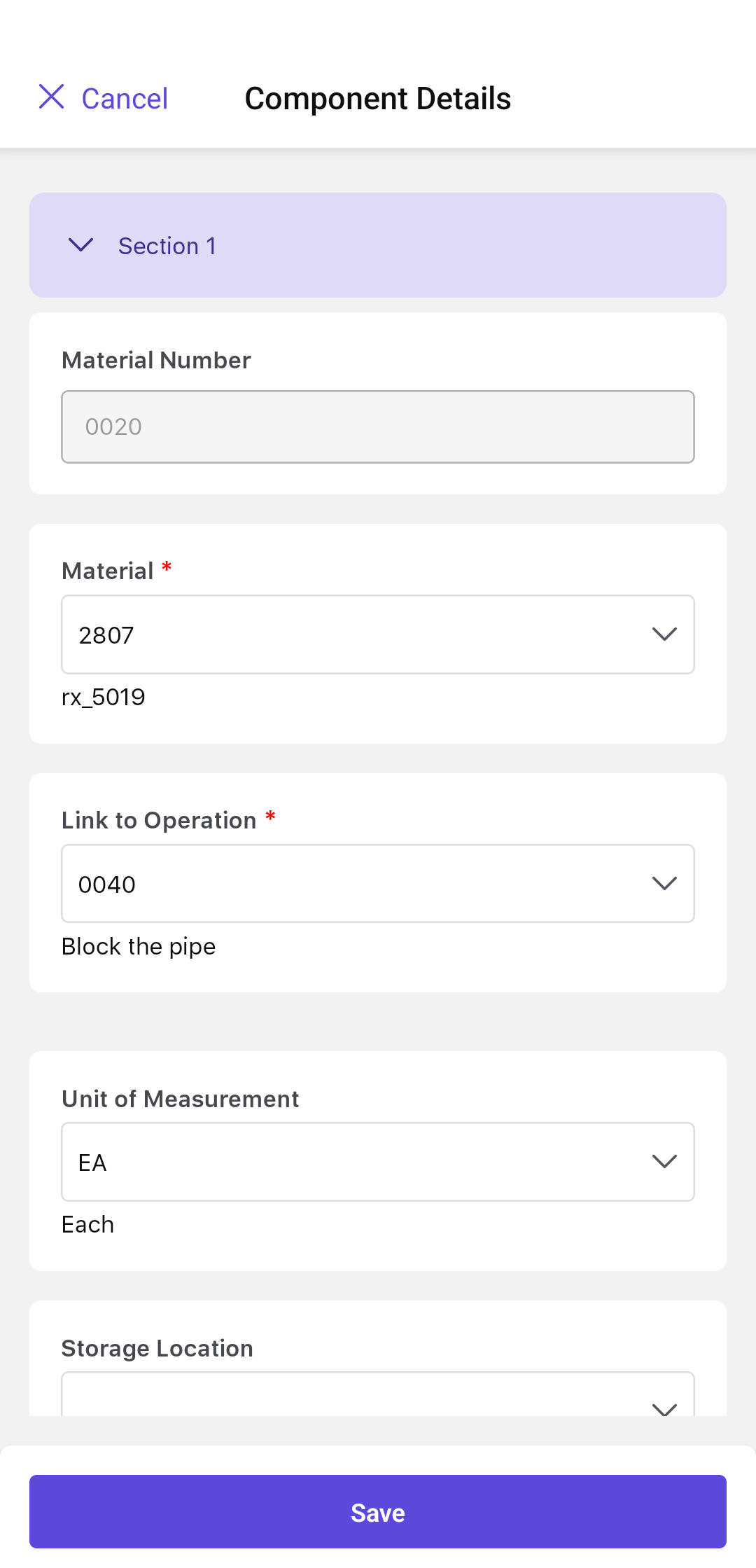Image resolution: width=756 pixels, height=1568 pixels.
Task: Click the Block the pipe description
Action: [x=139, y=947]
